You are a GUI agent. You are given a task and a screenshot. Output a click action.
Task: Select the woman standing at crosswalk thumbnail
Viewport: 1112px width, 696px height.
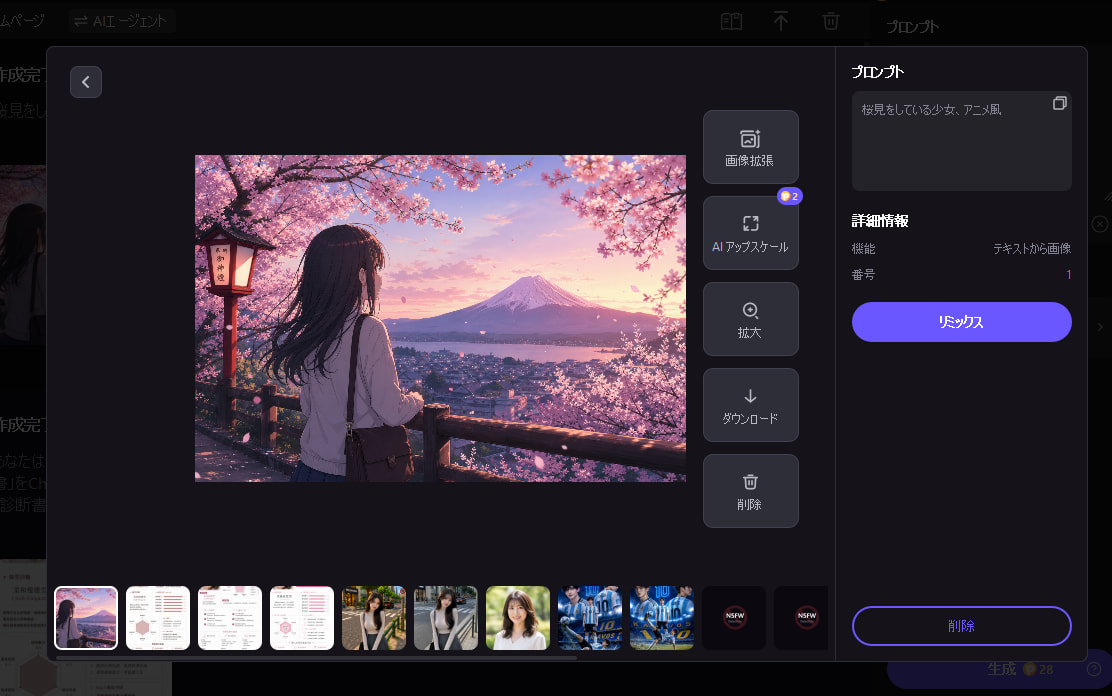[445, 618]
